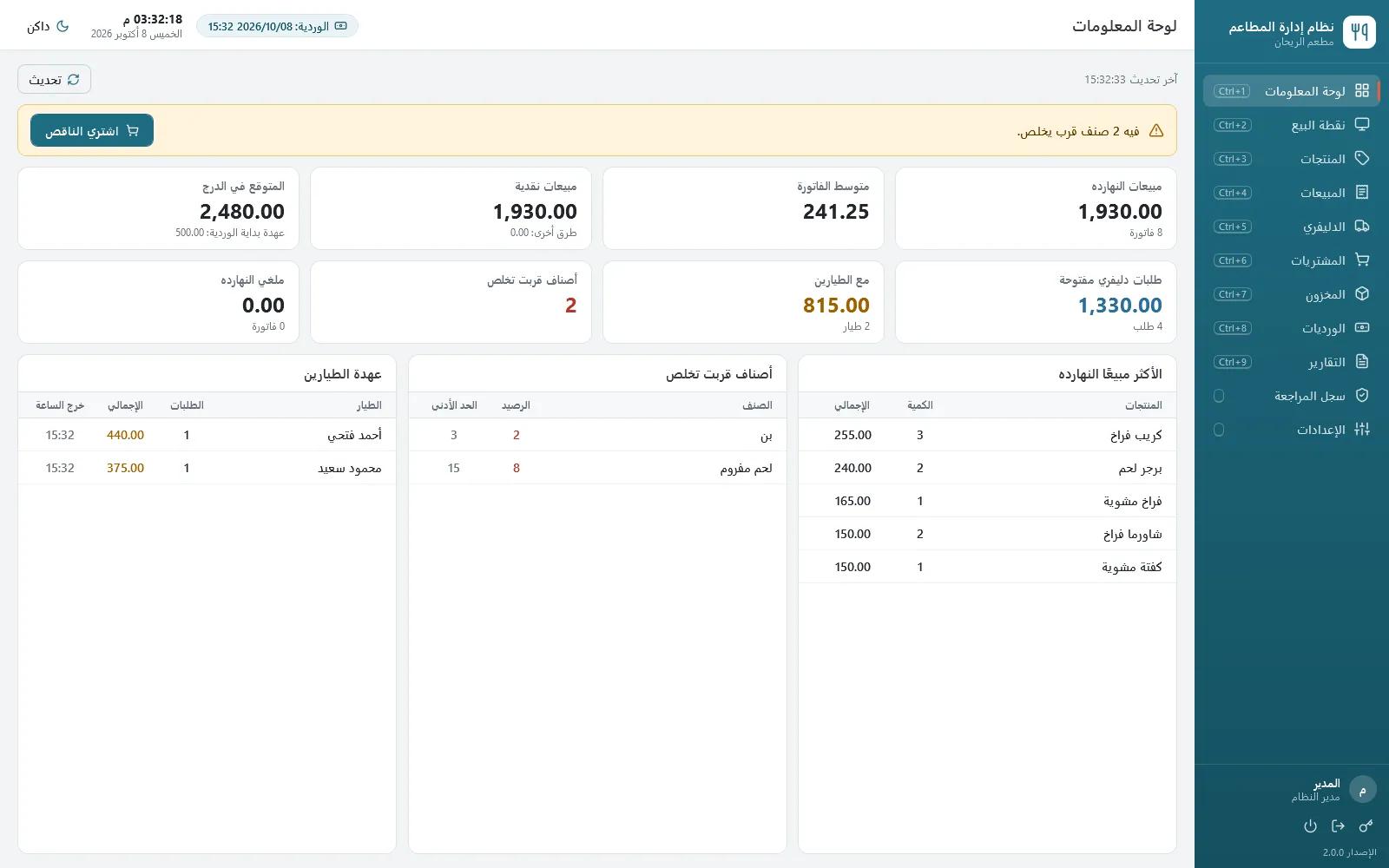Click كفتة مشوية product name

1131,567
